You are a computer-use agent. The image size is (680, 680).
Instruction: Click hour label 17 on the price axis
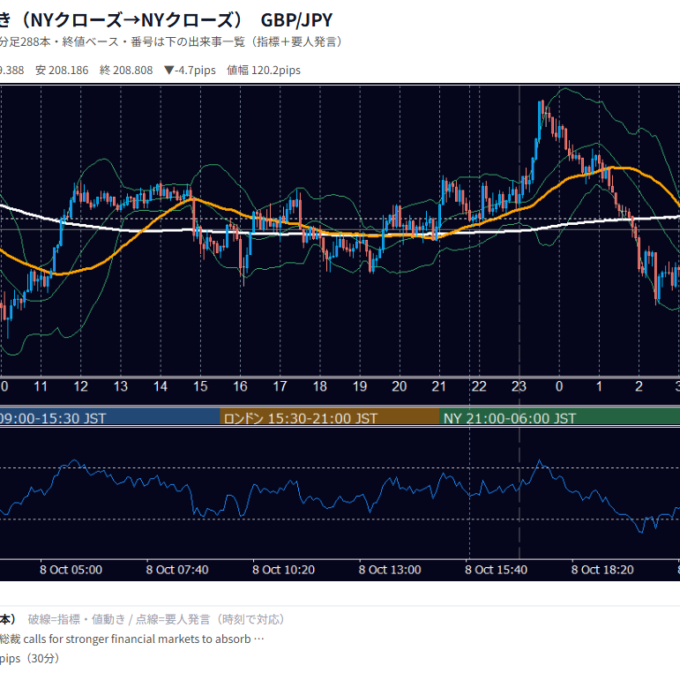[x=280, y=386]
